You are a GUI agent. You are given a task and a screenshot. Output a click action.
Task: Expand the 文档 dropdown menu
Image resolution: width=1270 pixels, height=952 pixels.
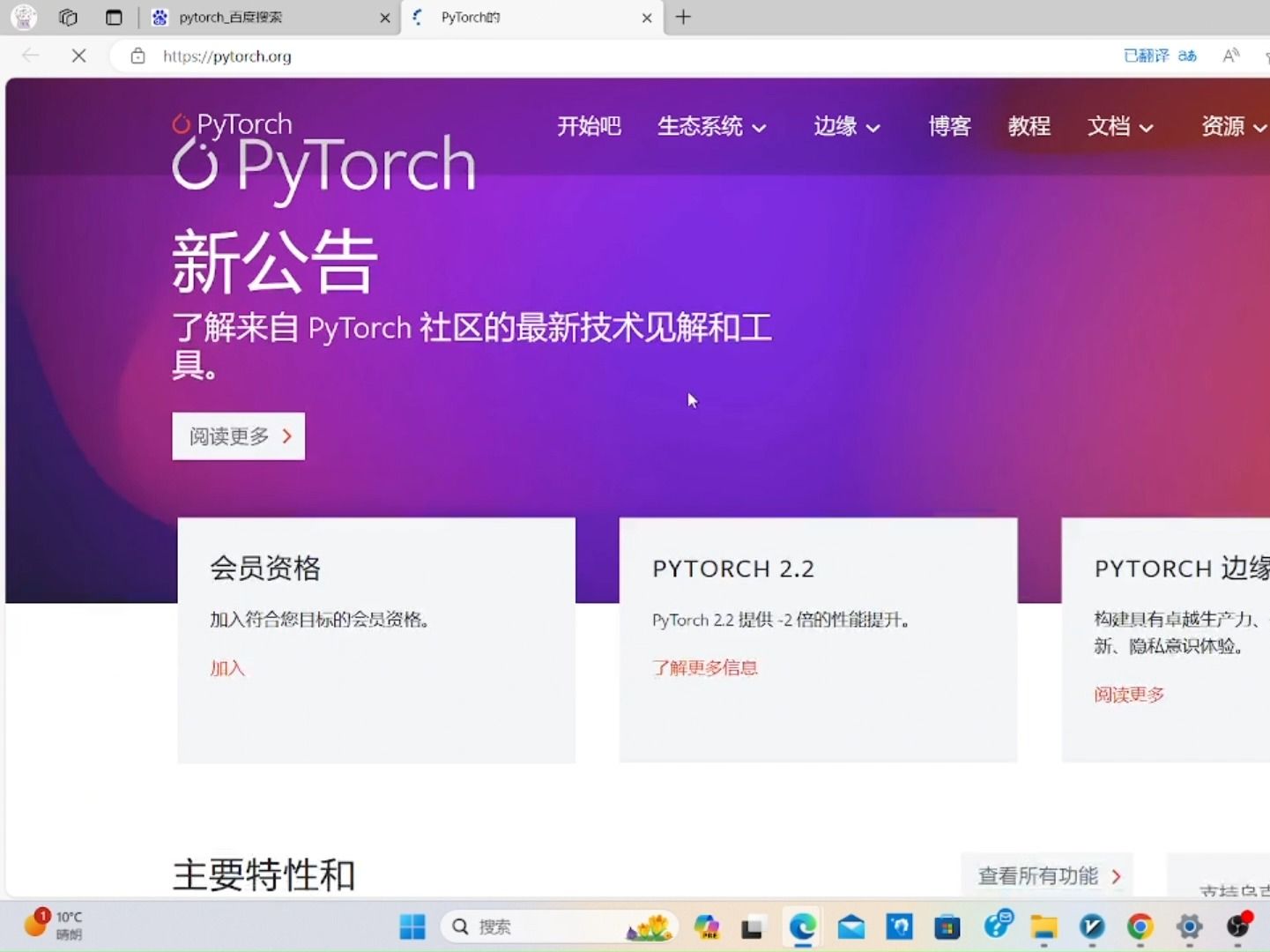(1120, 127)
